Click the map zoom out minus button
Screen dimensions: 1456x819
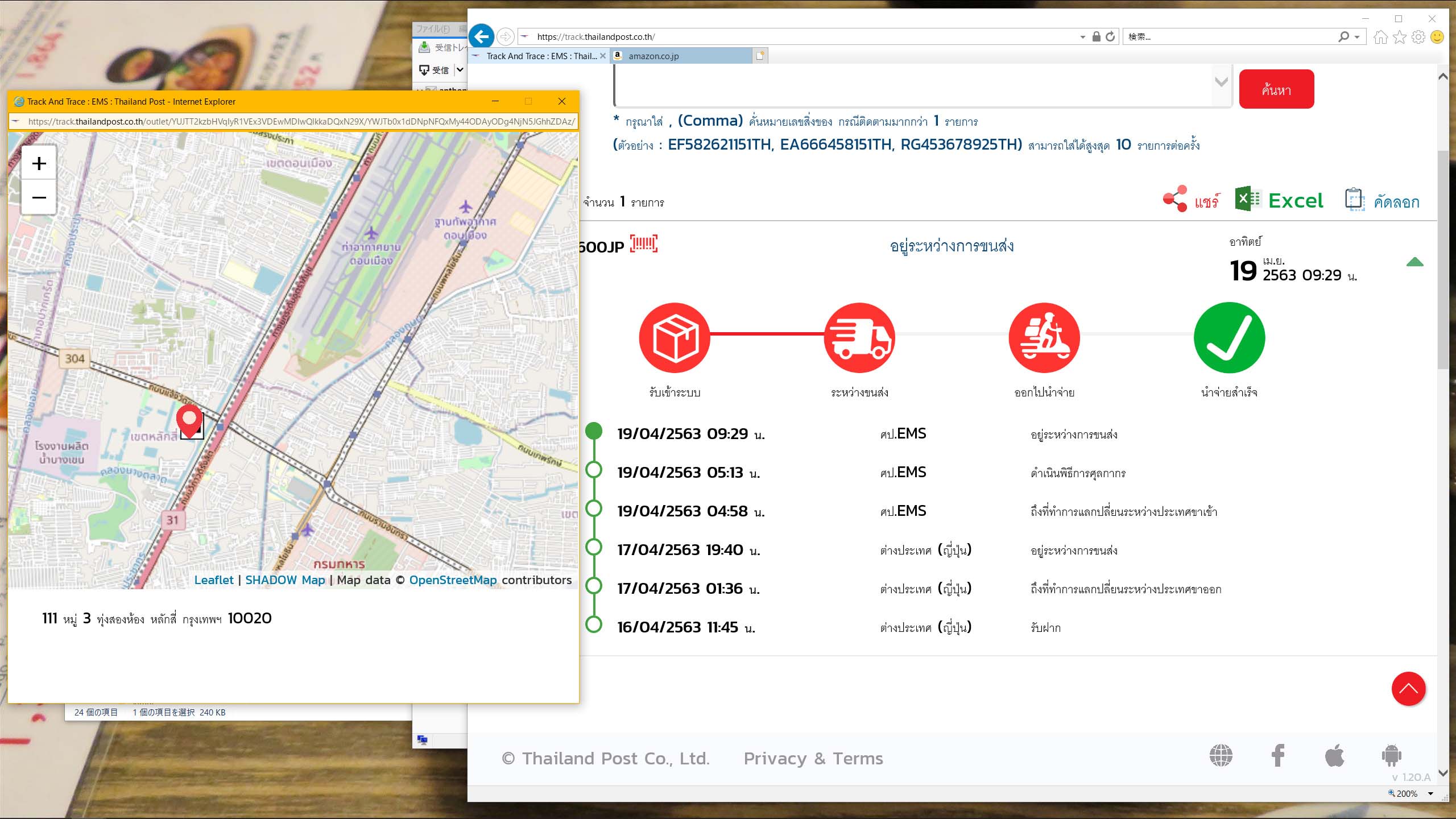tap(39, 197)
